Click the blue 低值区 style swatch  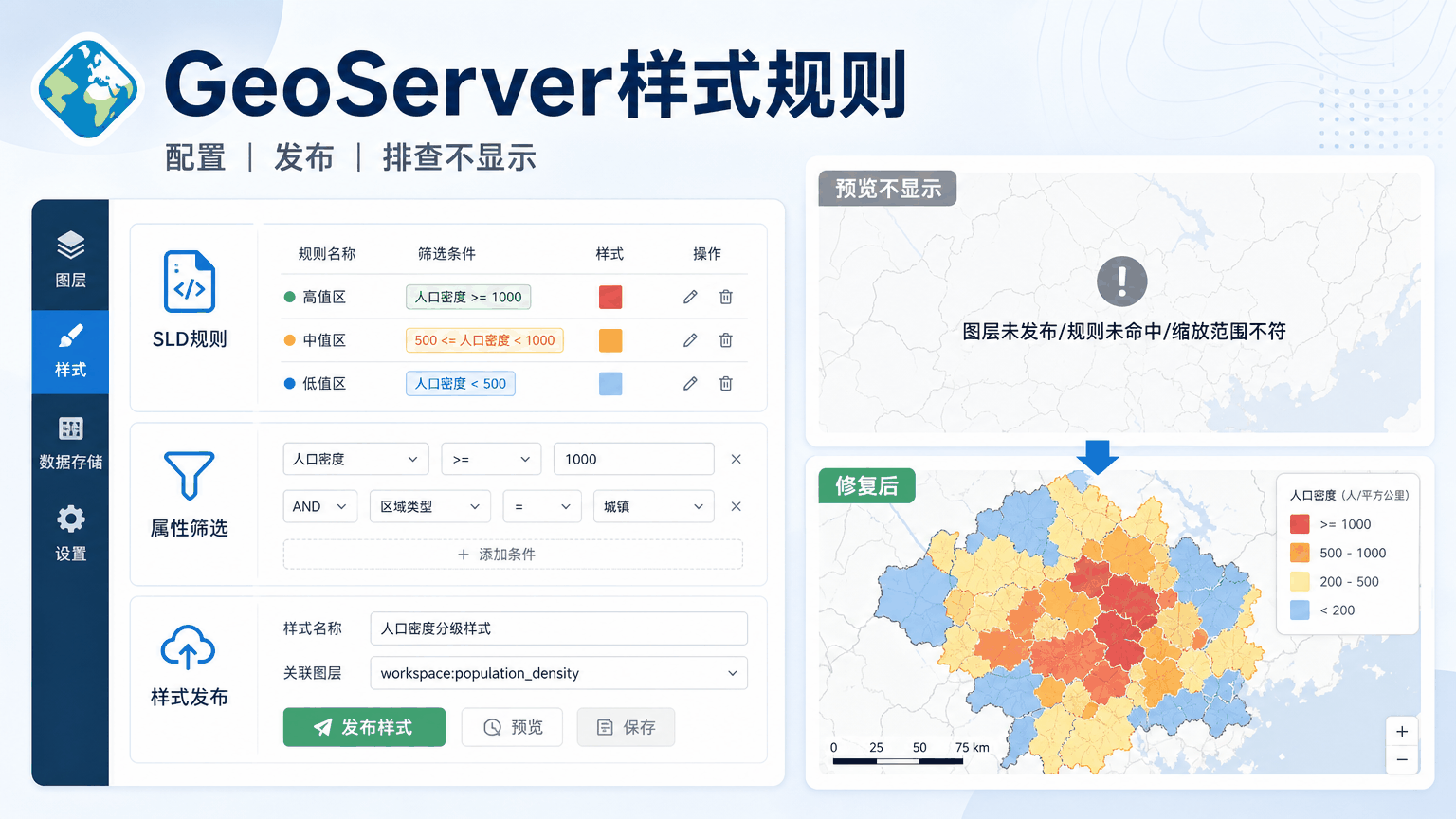[x=610, y=384]
